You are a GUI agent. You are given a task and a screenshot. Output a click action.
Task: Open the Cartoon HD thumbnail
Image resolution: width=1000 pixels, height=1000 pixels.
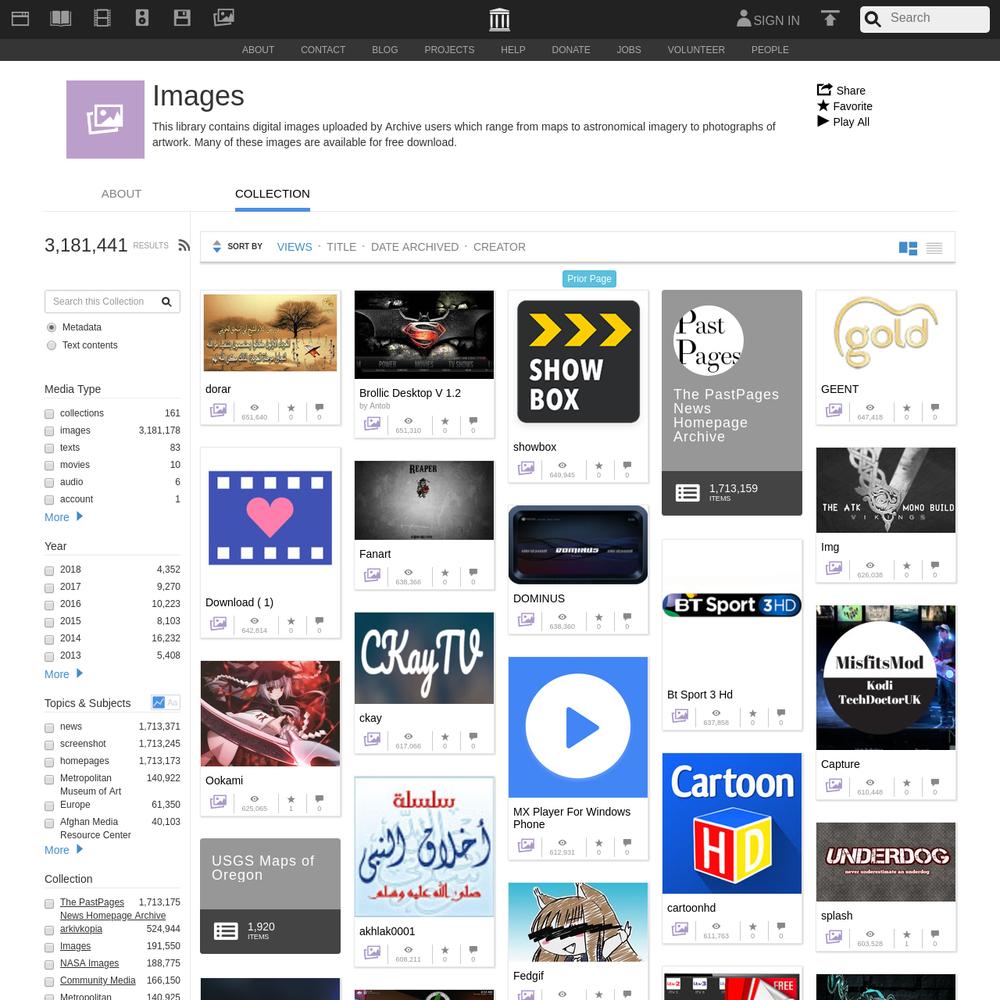(x=732, y=823)
